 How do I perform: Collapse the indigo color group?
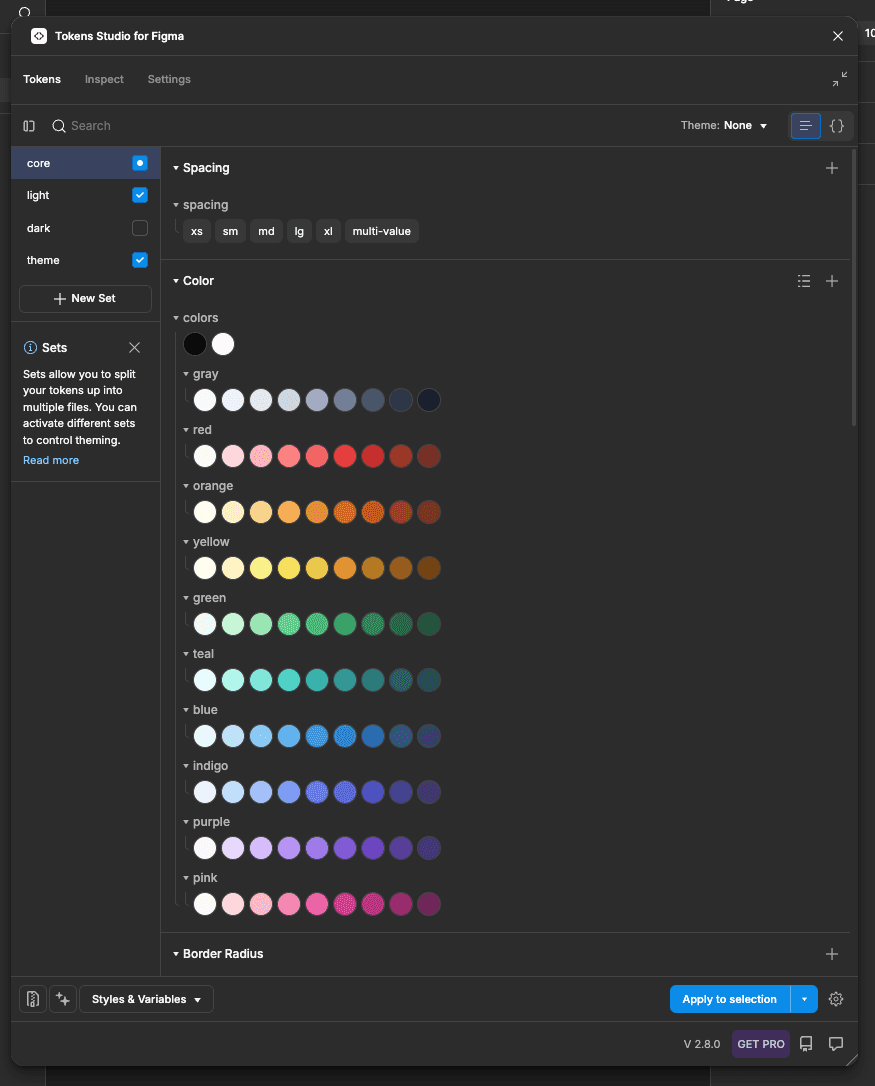pos(186,766)
